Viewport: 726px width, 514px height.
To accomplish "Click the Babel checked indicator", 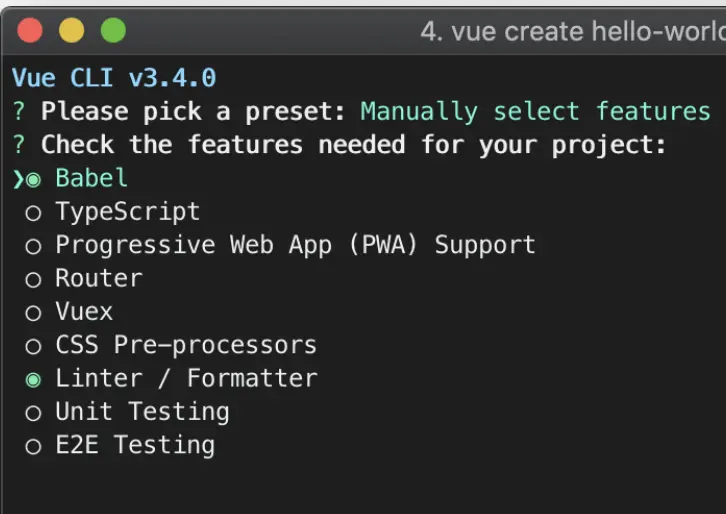I will coord(34,179).
